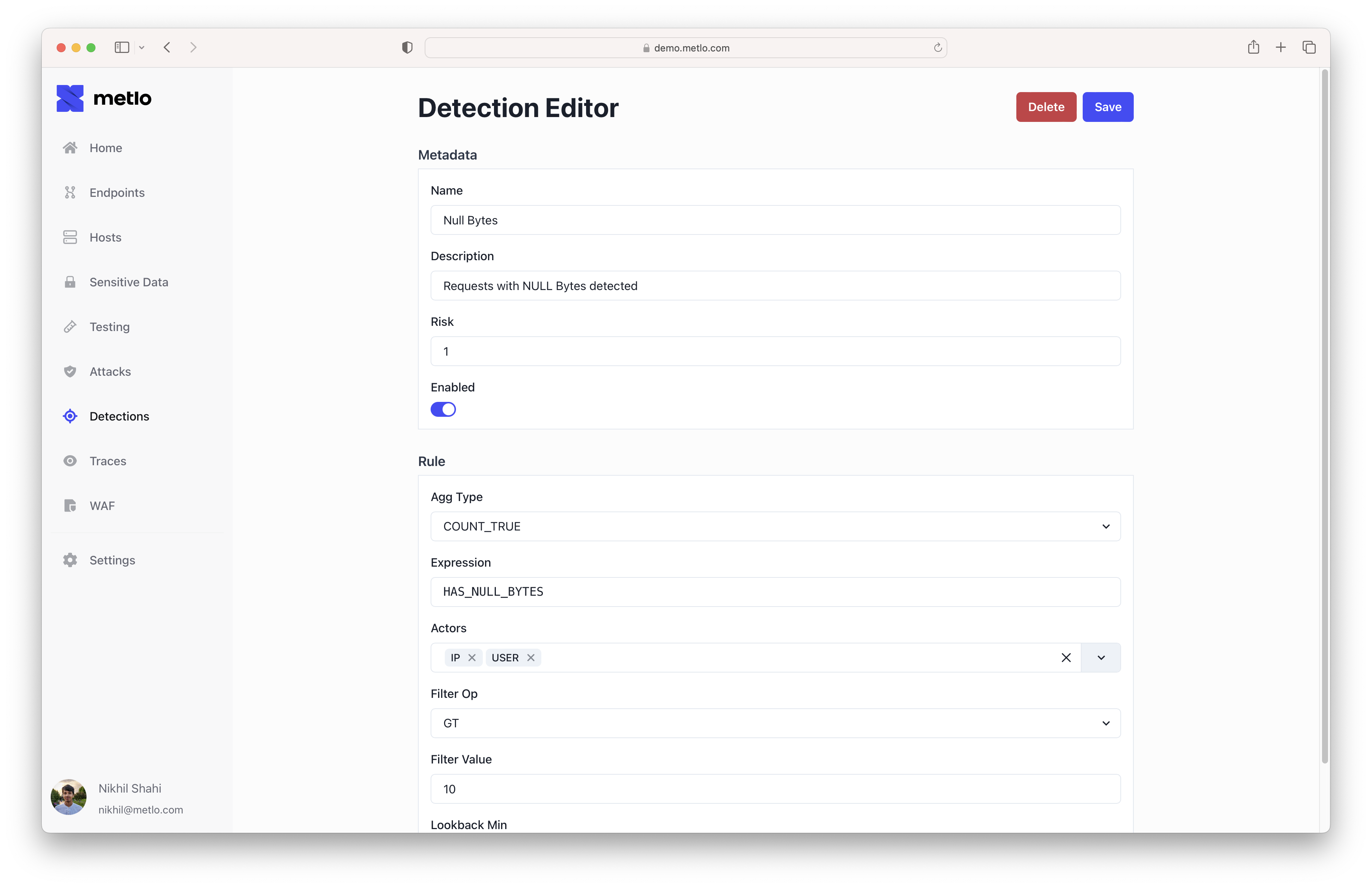The height and width of the screenshot is (888, 1372).
Task: Click the Hosts server icon
Action: (x=70, y=237)
